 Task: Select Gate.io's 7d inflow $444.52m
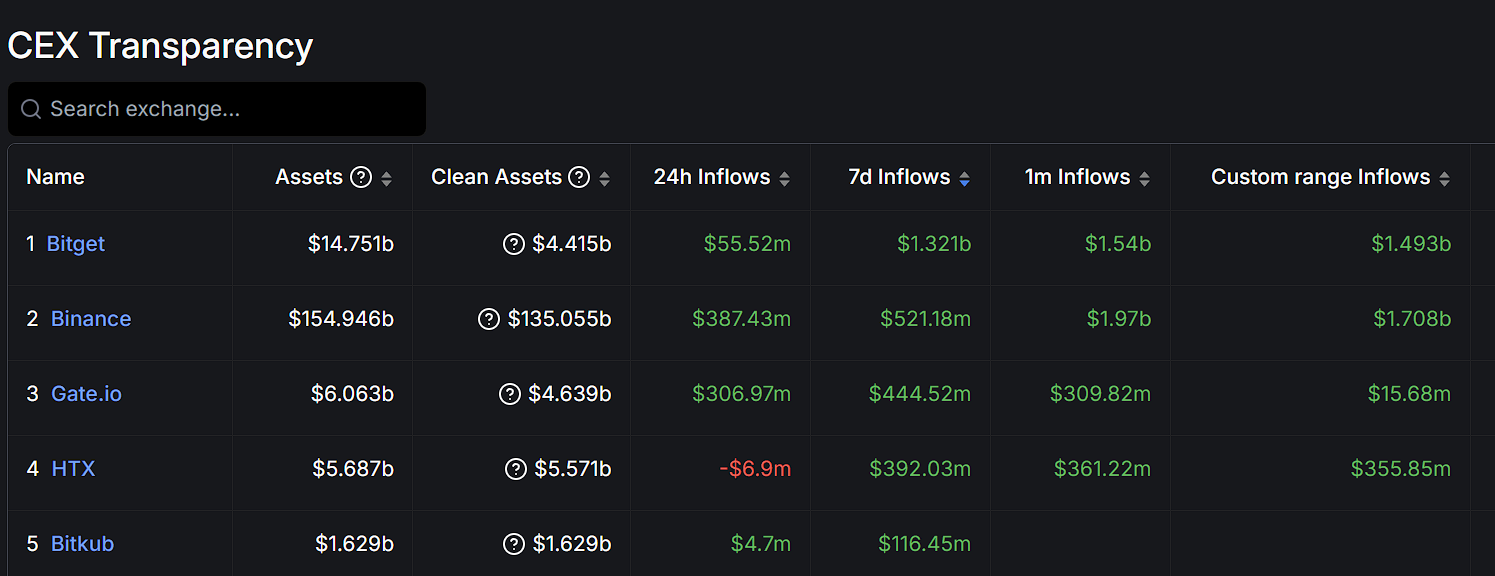tap(920, 394)
